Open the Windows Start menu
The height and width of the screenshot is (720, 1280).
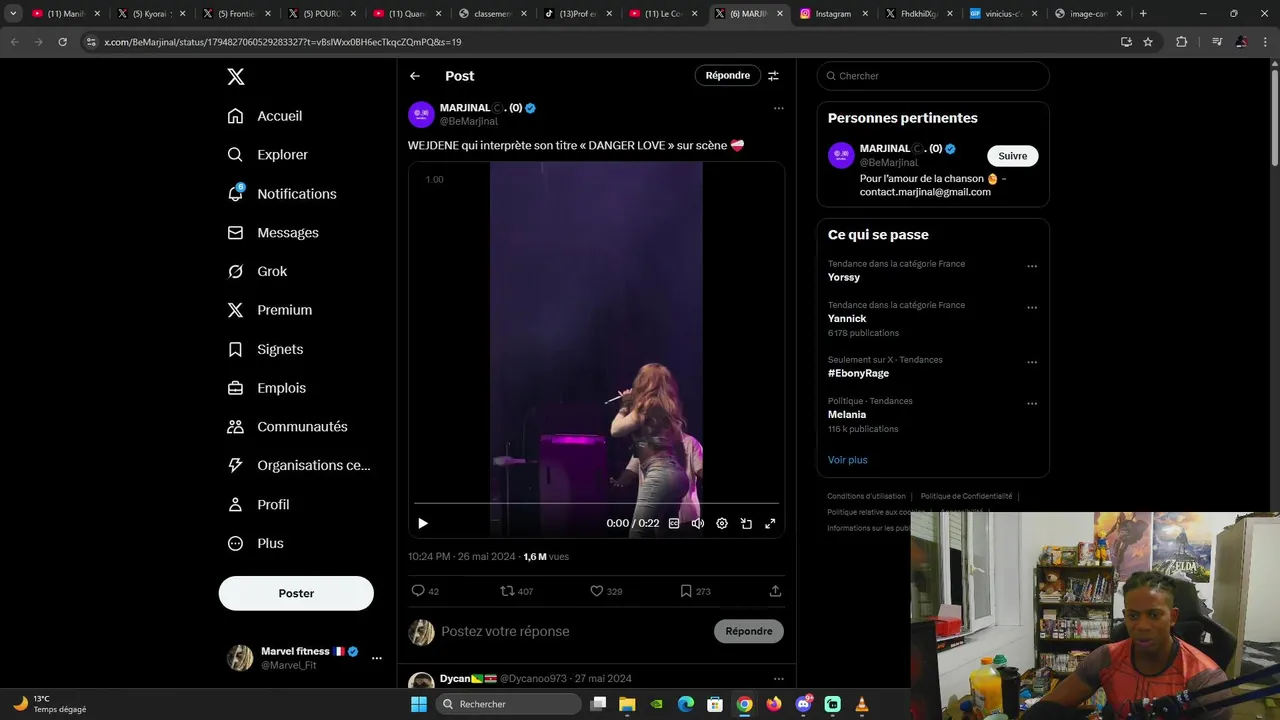(x=419, y=704)
